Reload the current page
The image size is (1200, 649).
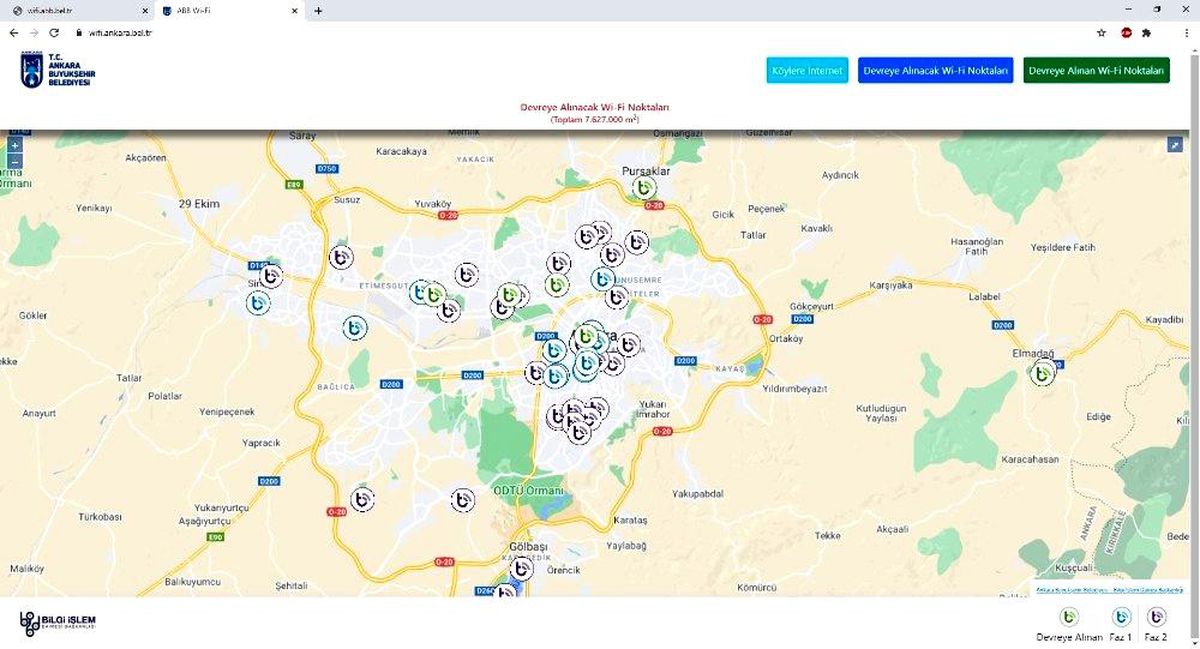point(54,33)
